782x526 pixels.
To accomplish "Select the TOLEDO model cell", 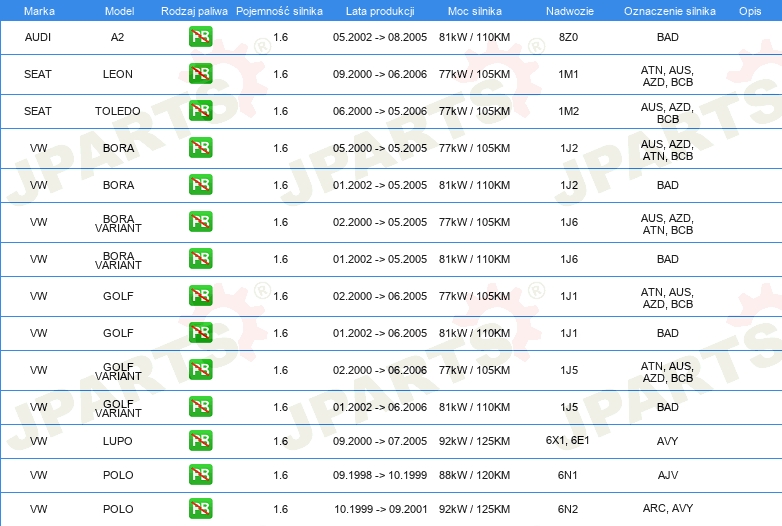I will 118,111.
